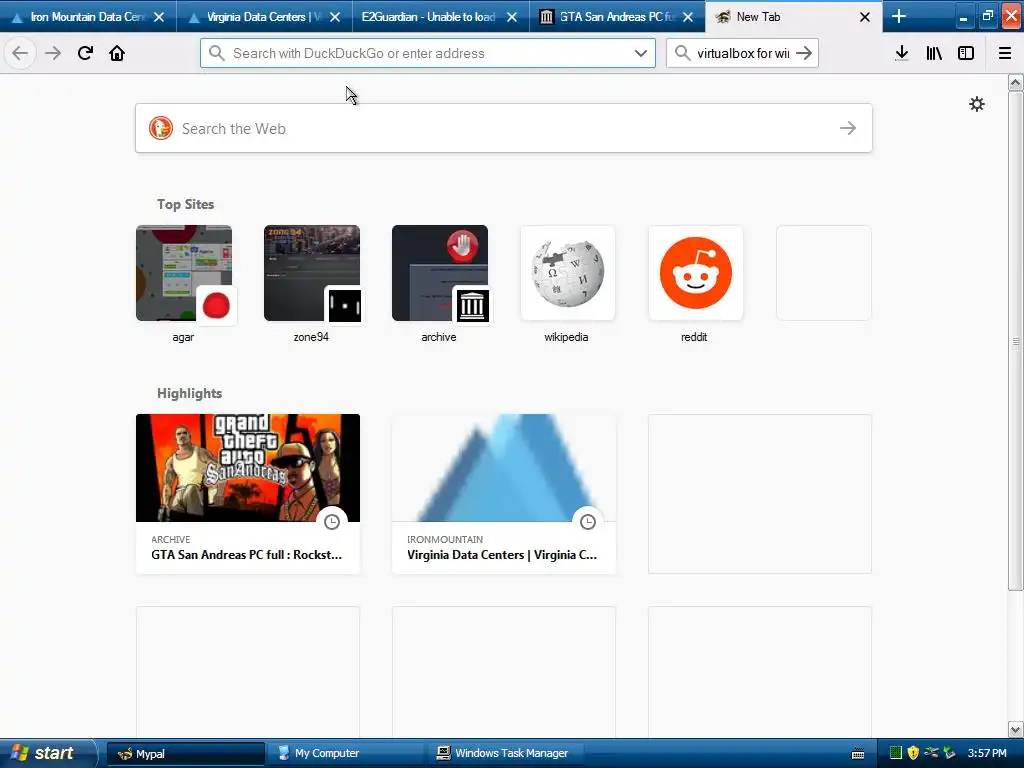Click the virtualbox search box field
The height and width of the screenshot is (768, 1024).
tap(742, 53)
